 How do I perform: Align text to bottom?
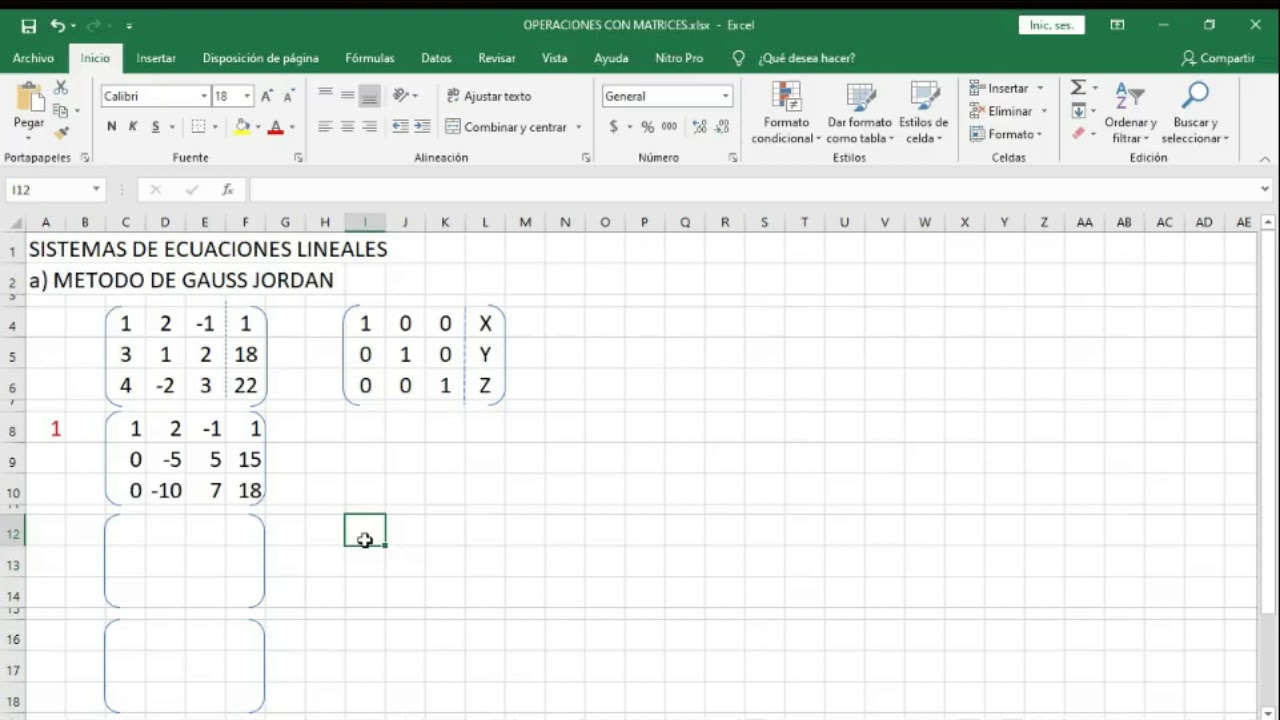click(x=369, y=96)
